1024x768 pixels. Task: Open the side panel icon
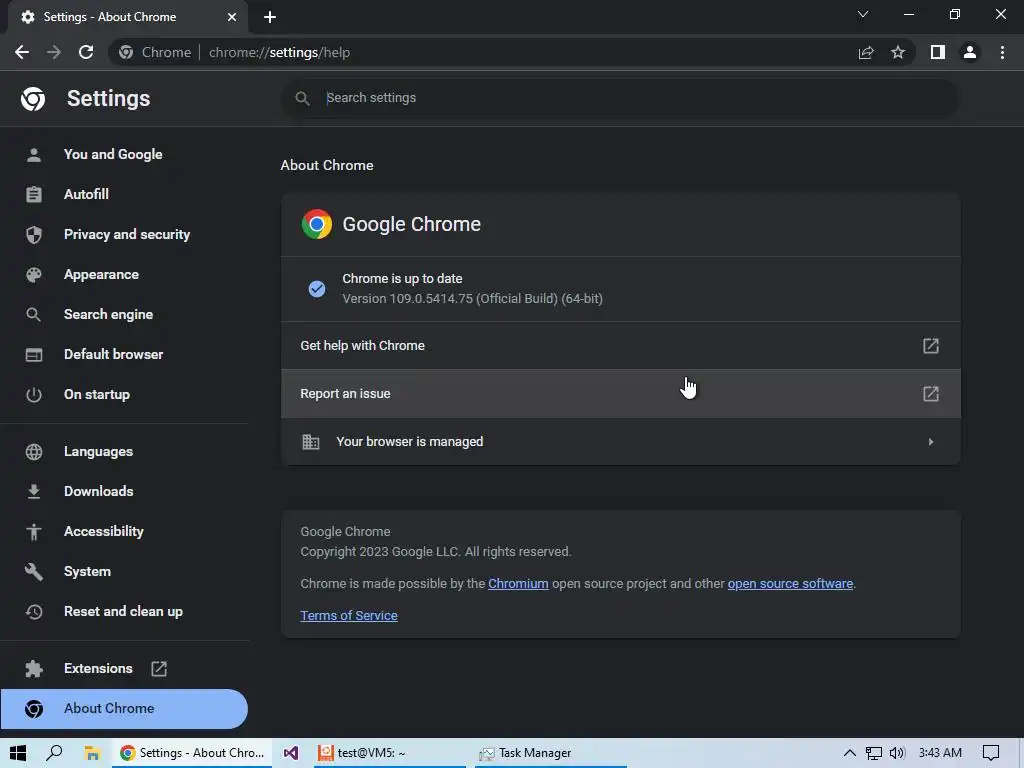938,52
